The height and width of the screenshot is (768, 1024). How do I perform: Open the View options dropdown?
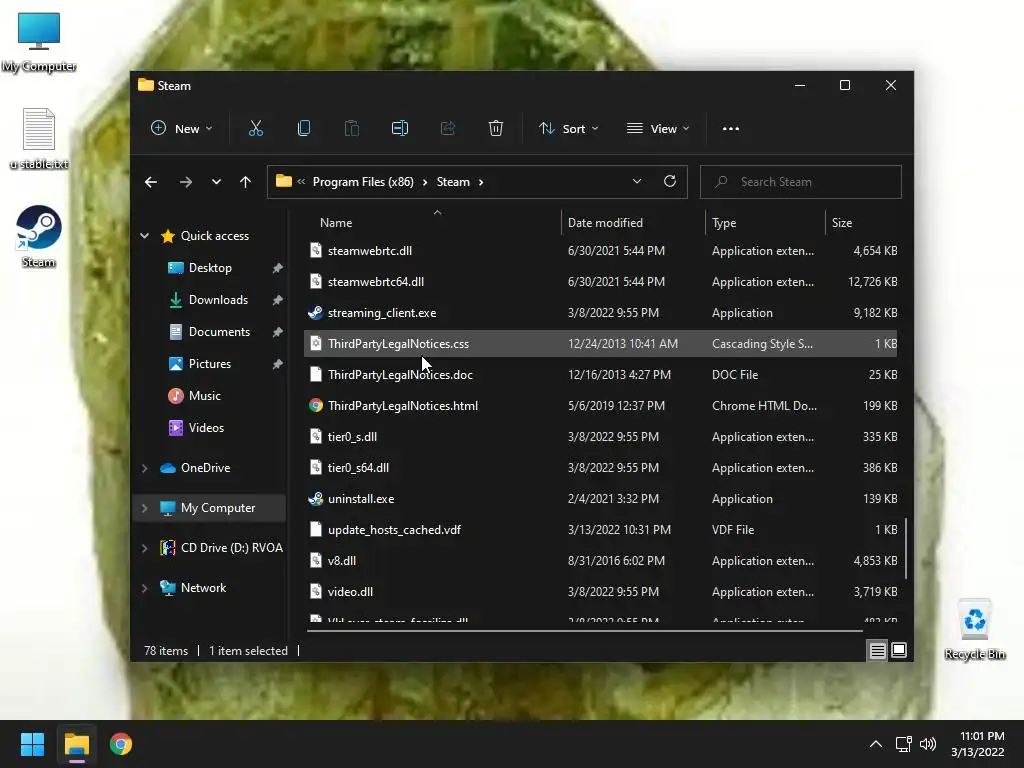(x=658, y=129)
